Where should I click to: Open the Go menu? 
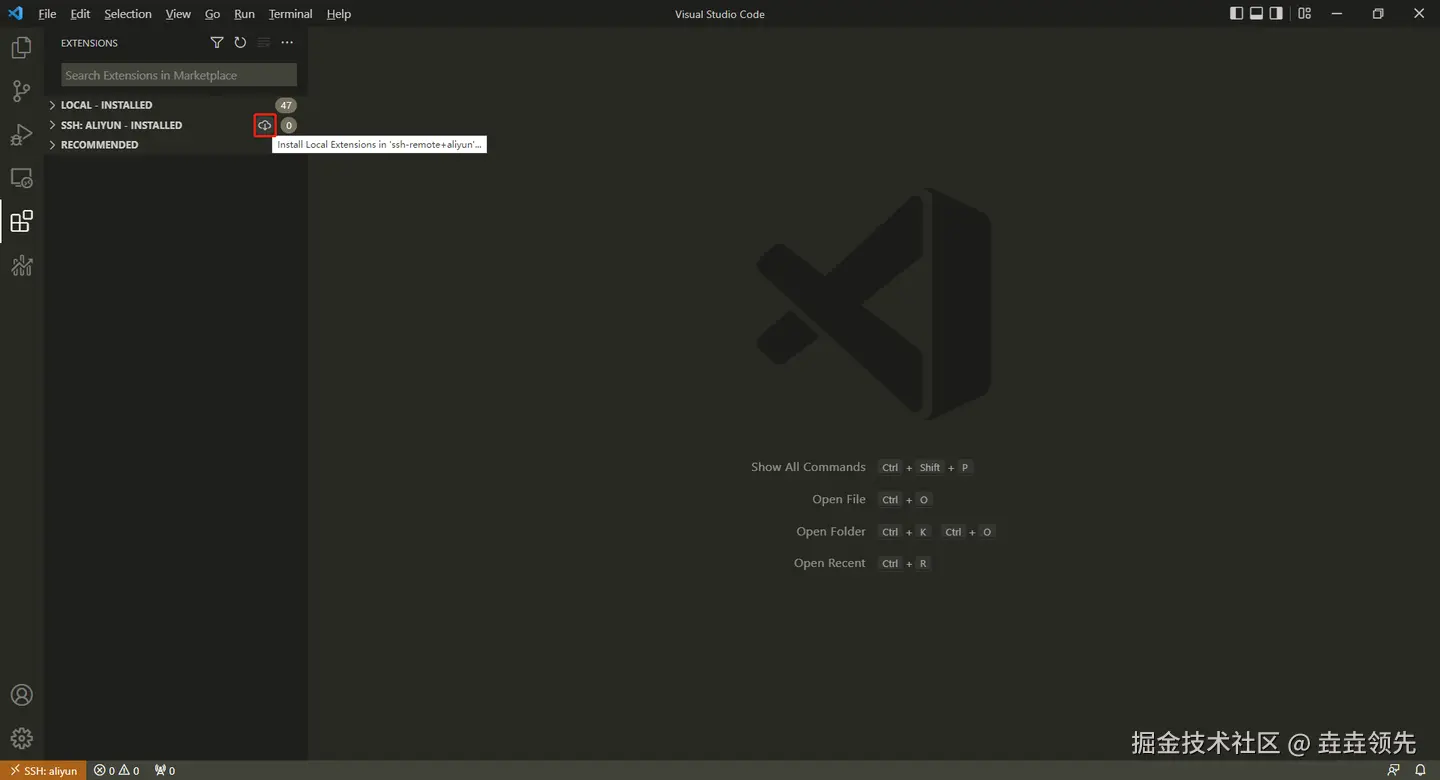tap(212, 14)
